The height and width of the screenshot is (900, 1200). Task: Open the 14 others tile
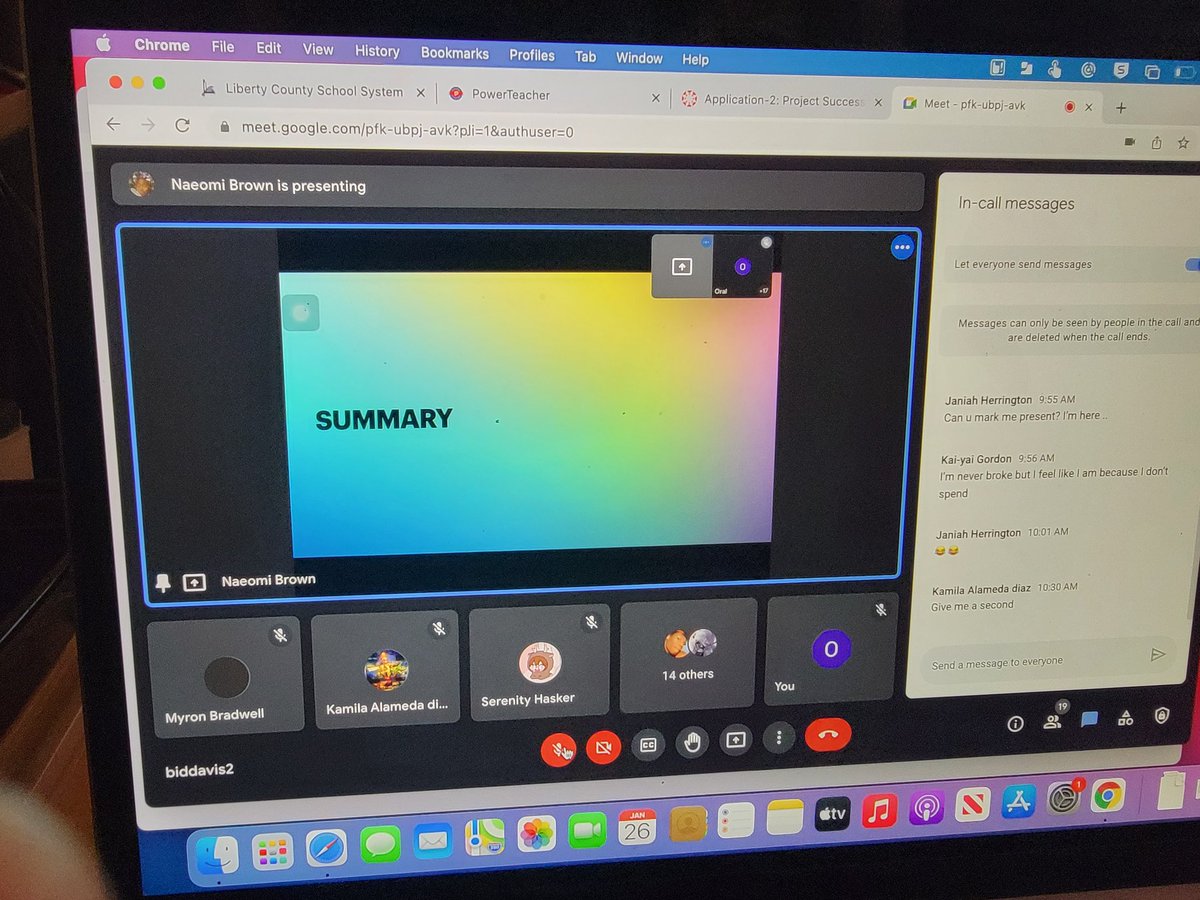tap(688, 655)
